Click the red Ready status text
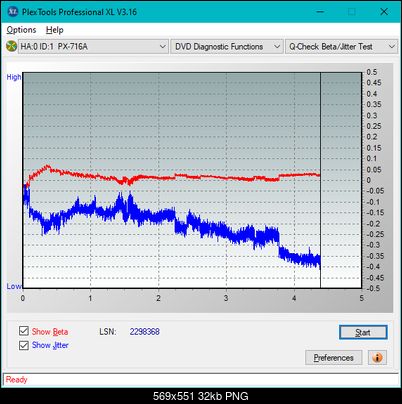Image resolution: width=402 pixels, height=404 pixels. [17, 379]
